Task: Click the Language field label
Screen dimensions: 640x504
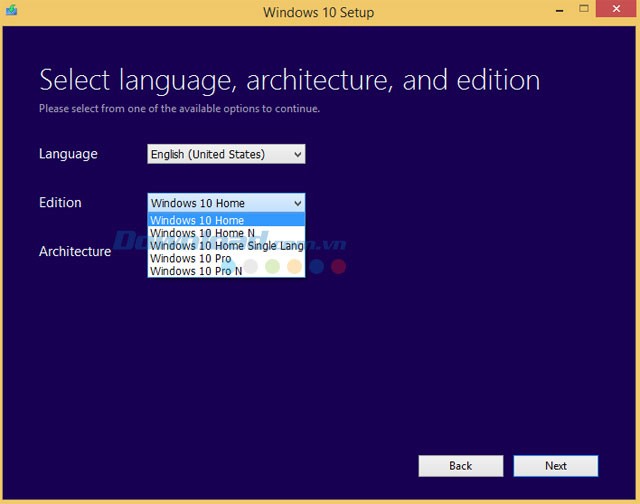Action: pyautogui.click(x=68, y=154)
